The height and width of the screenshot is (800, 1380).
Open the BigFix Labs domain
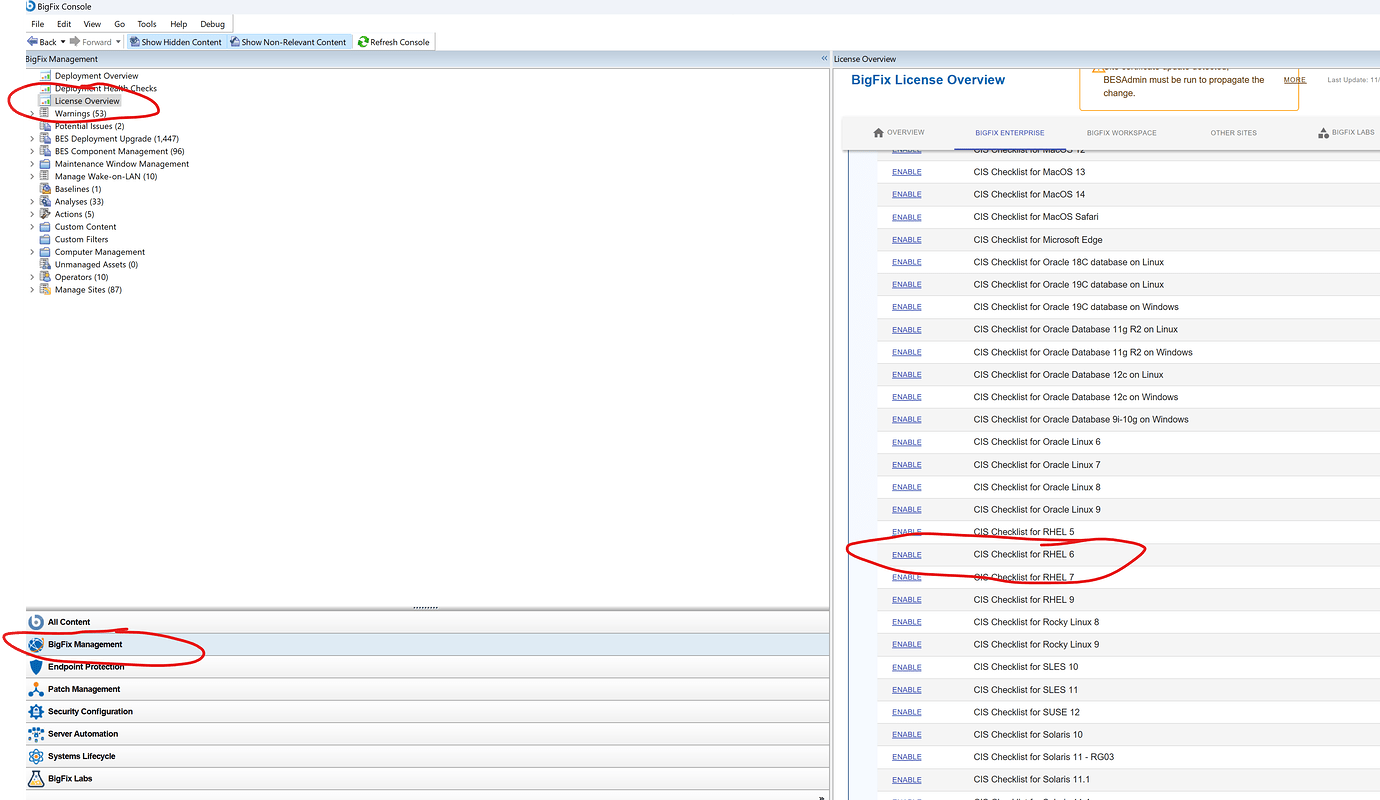[x=428, y=779]
